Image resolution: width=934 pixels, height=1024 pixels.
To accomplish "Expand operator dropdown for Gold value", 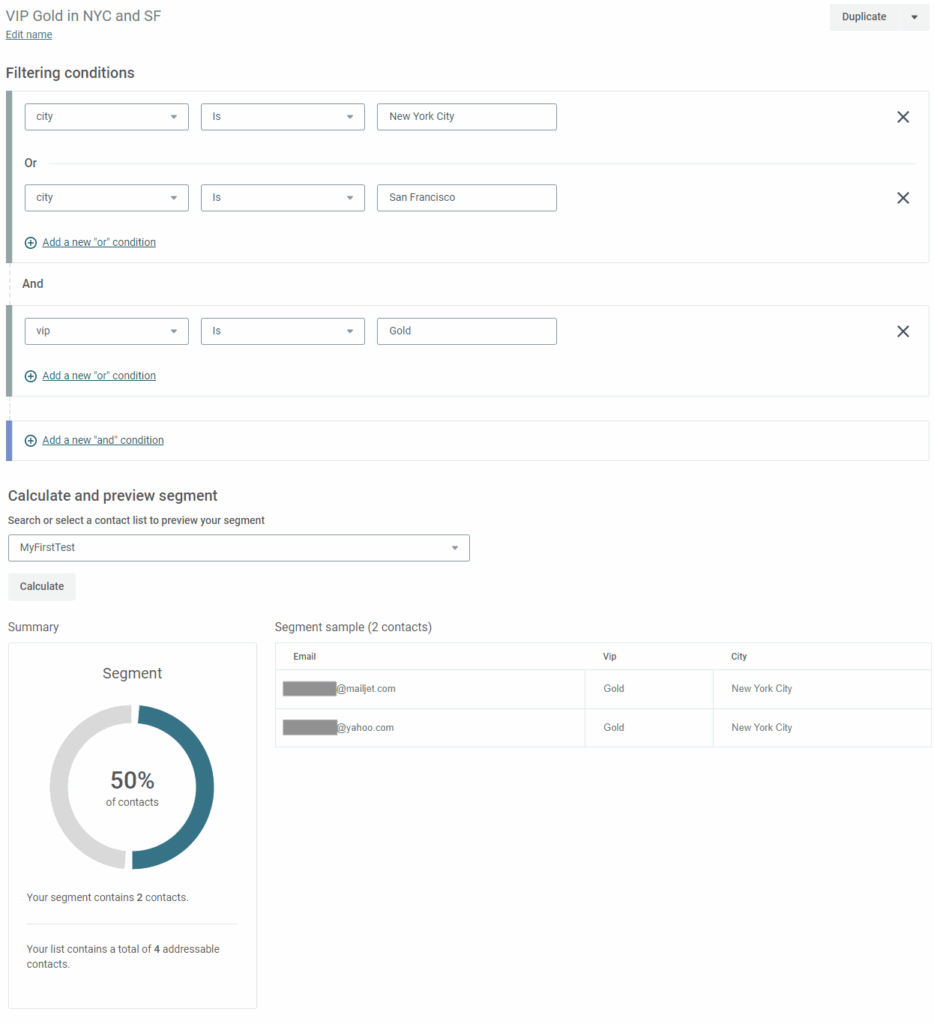I will point(283,331).
